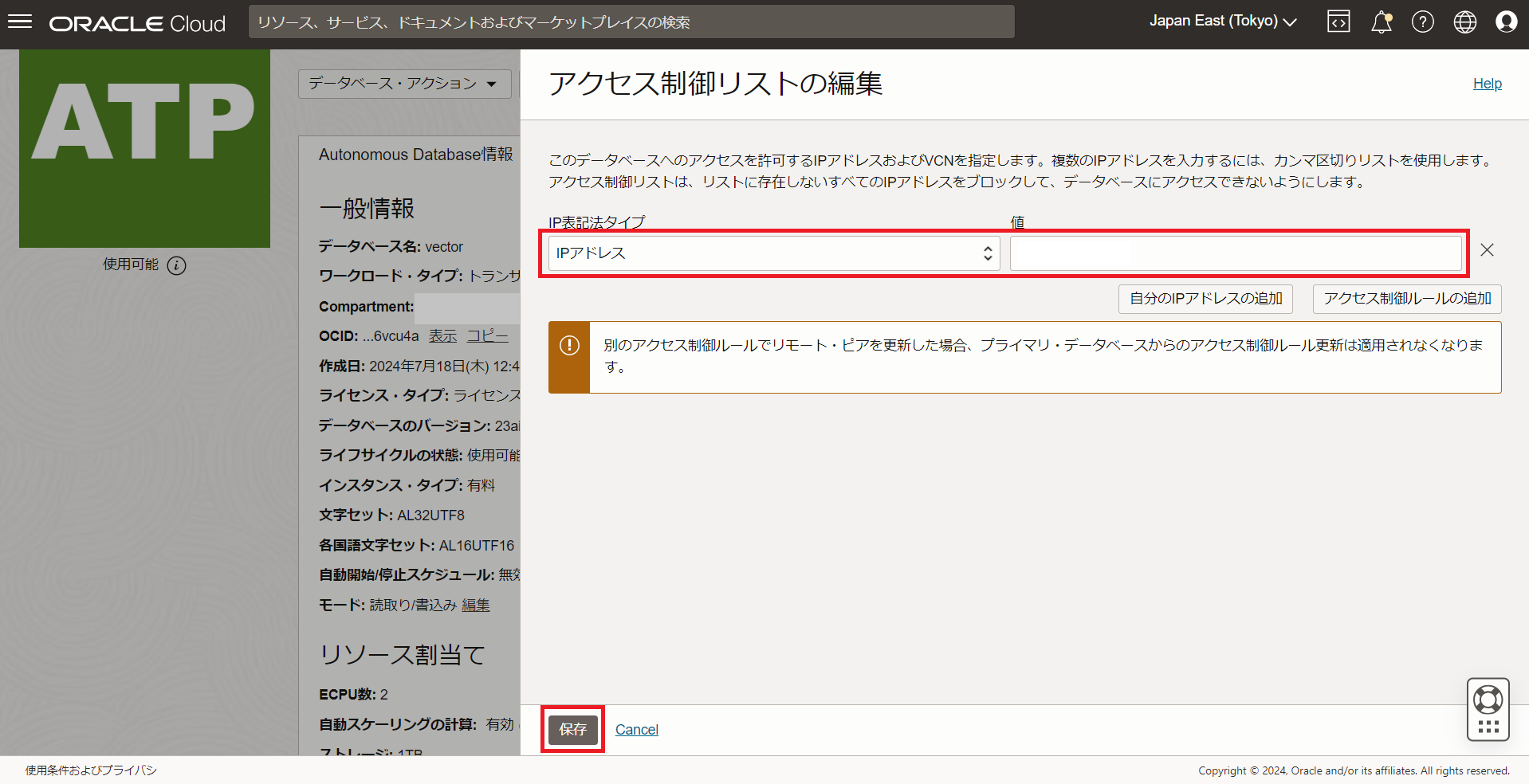The height and width of the screenshot is (784, 1529).
Task: Click the Cancel link
Action: [636, 730]
